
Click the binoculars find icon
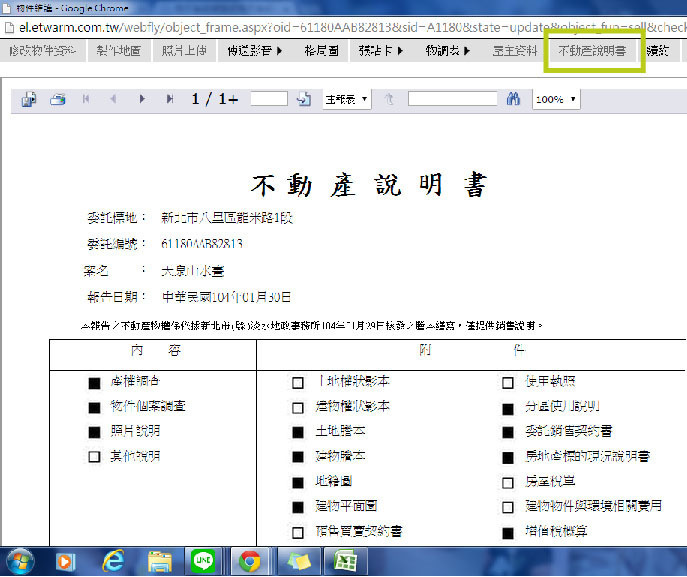point(513,99)
